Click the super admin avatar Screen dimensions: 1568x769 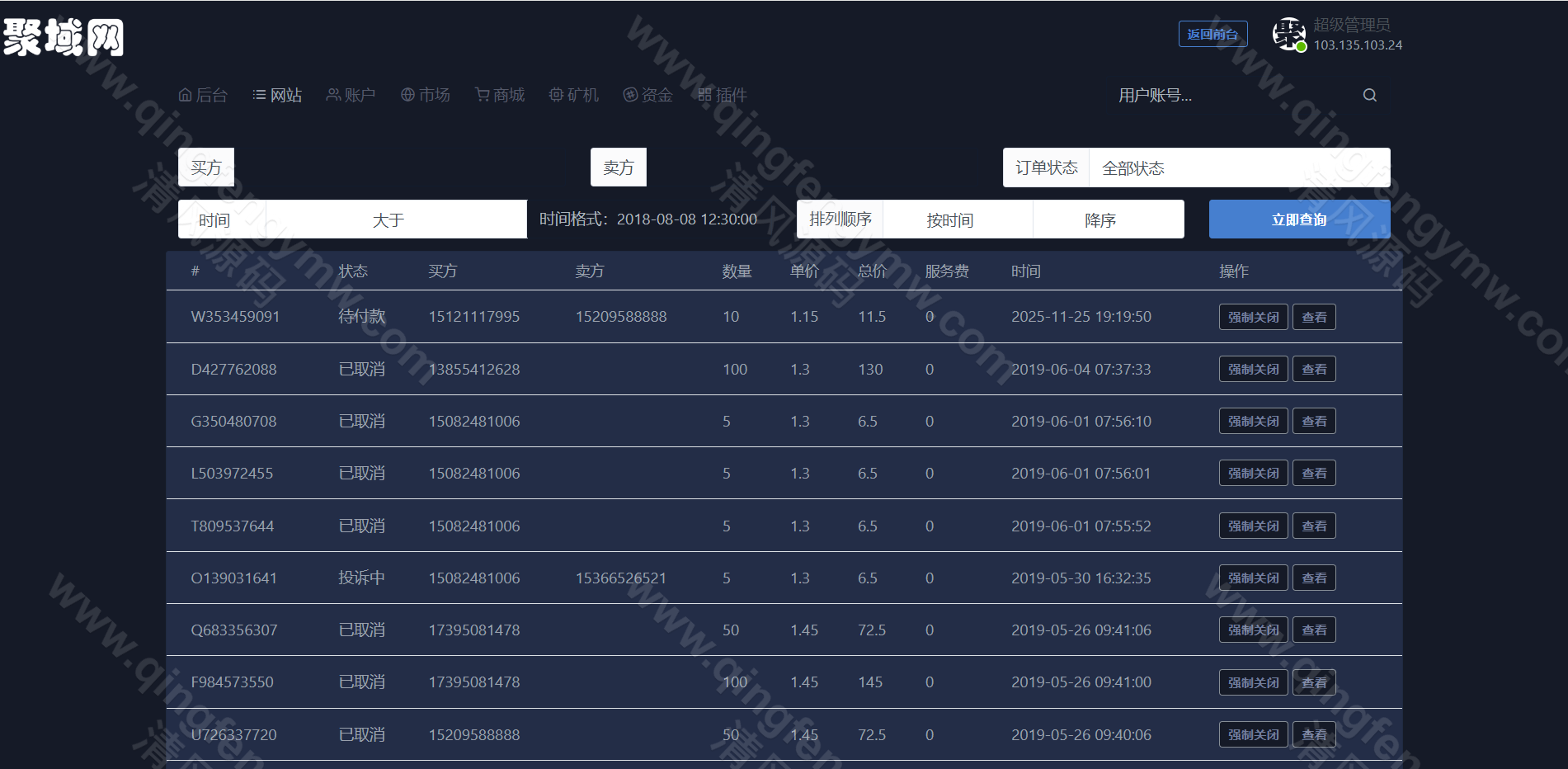tap(1288, 33)
